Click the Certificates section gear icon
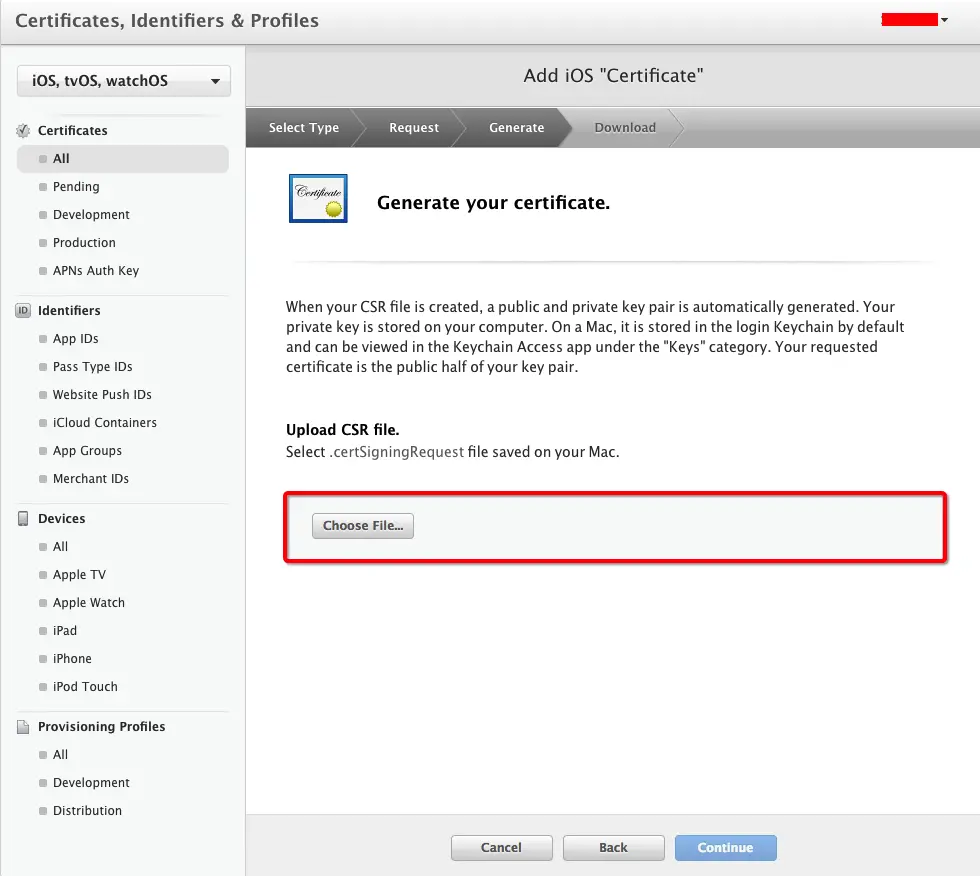This screenshot has height=876, width=980. (x=23, y=131)
